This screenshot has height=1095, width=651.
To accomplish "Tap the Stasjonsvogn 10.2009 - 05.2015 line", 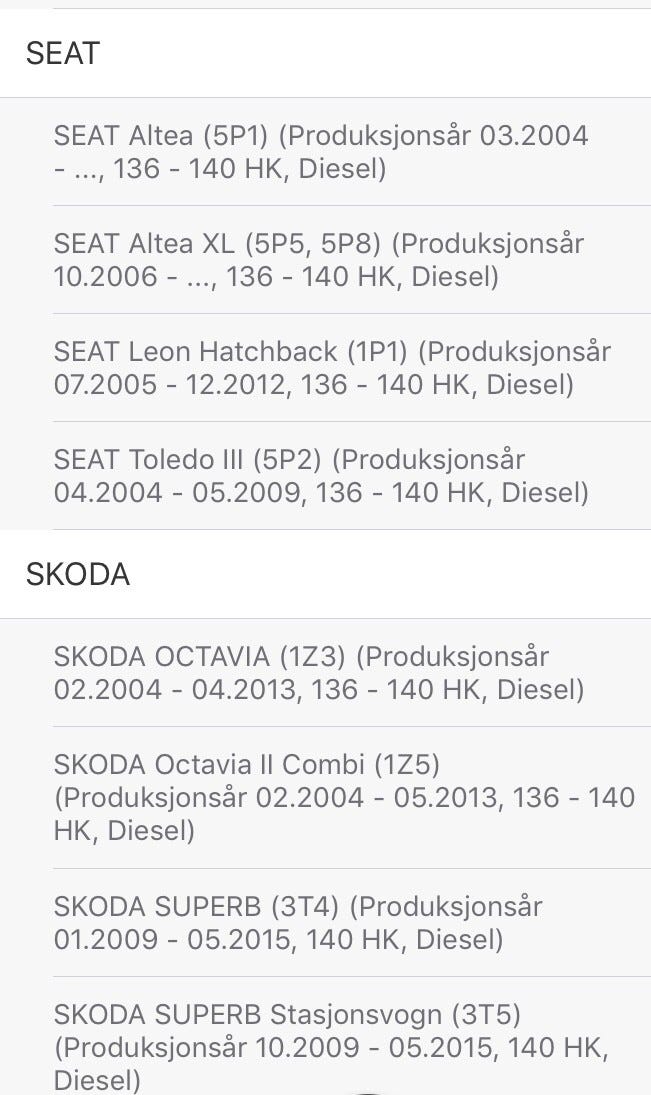I will pyautogui.click(x=331, y=1048).
